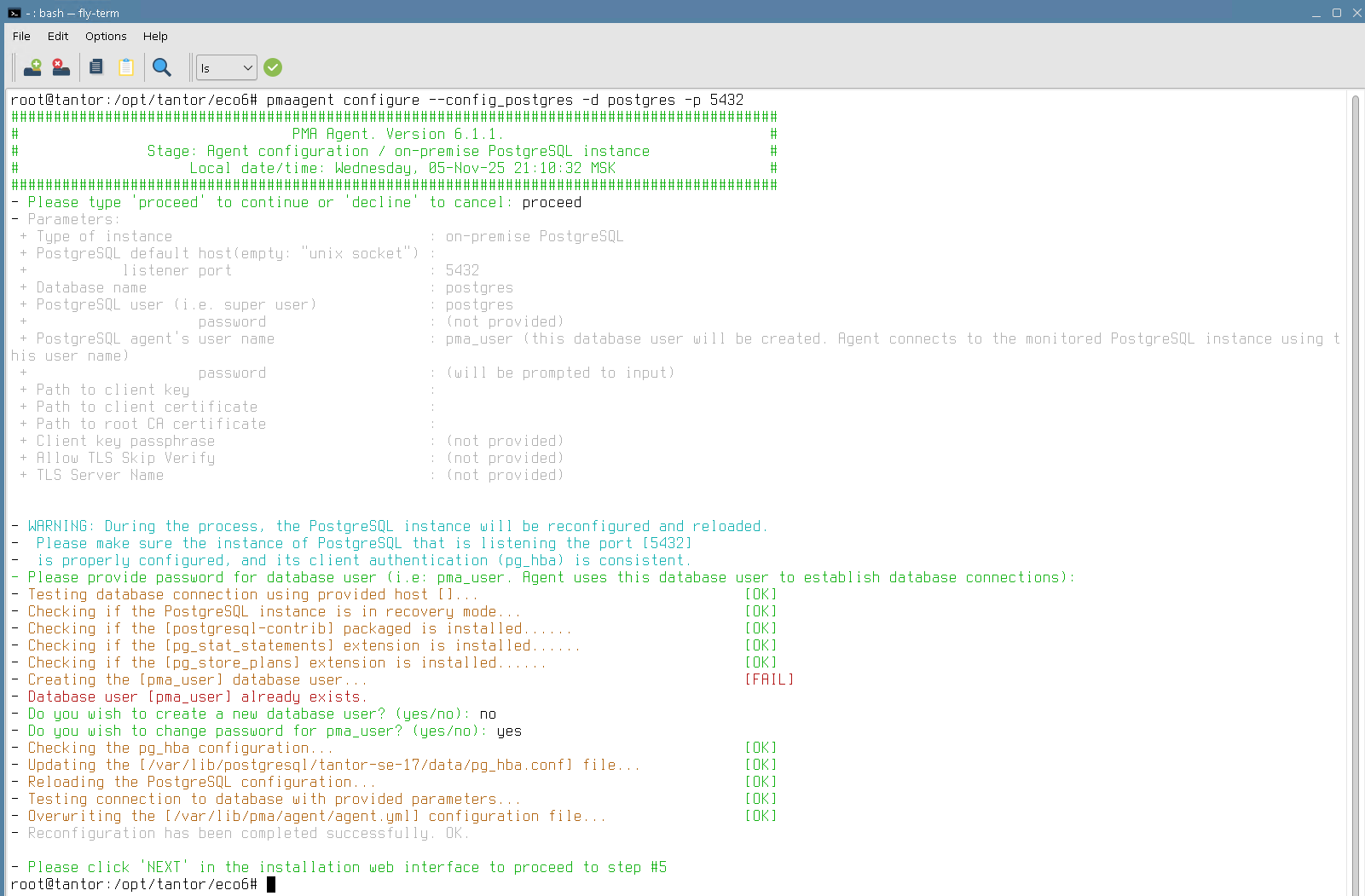
Task: Expand the quick command dropdown arrow
Action: [247, 67]
